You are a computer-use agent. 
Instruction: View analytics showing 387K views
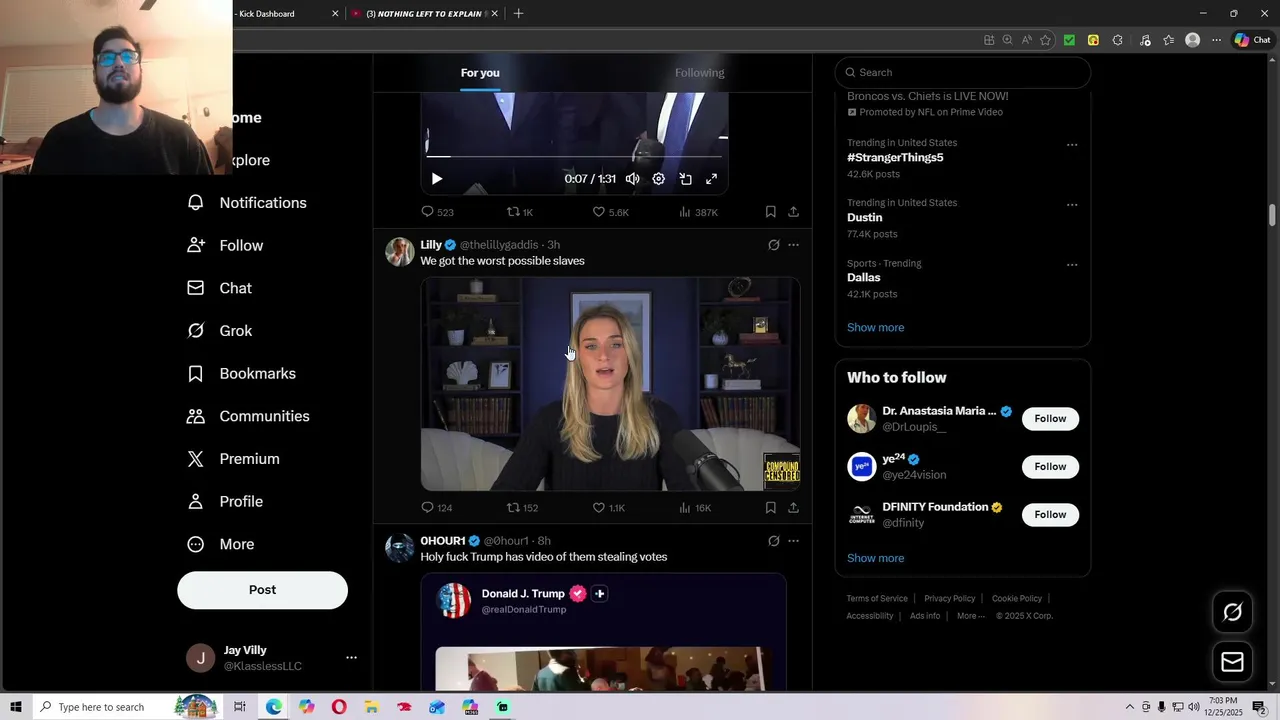698,212
